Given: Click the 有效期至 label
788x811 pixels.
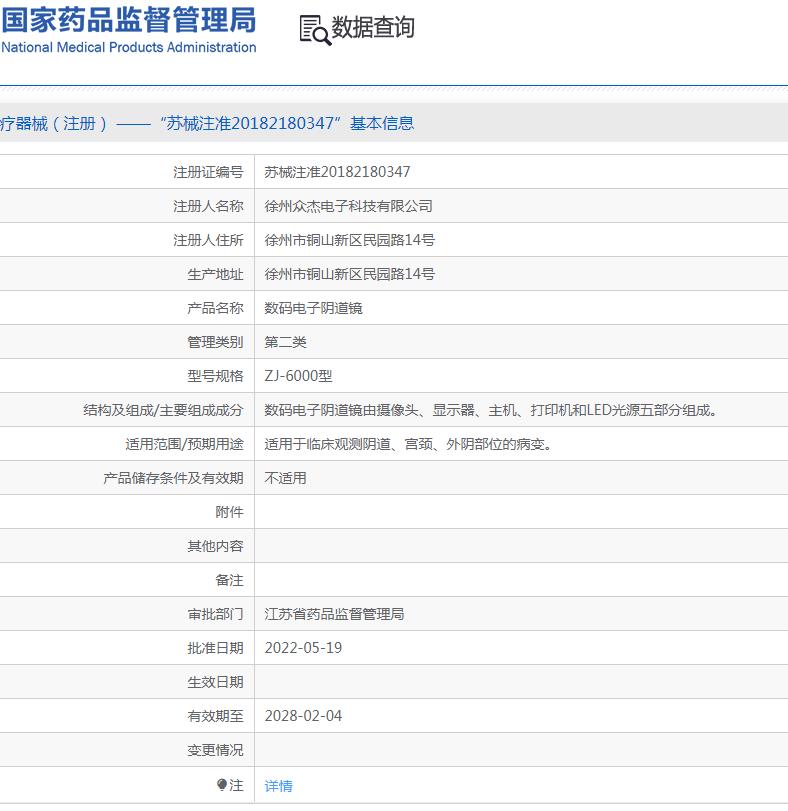Looking at the screenshot, I should [x=215, y=716].
